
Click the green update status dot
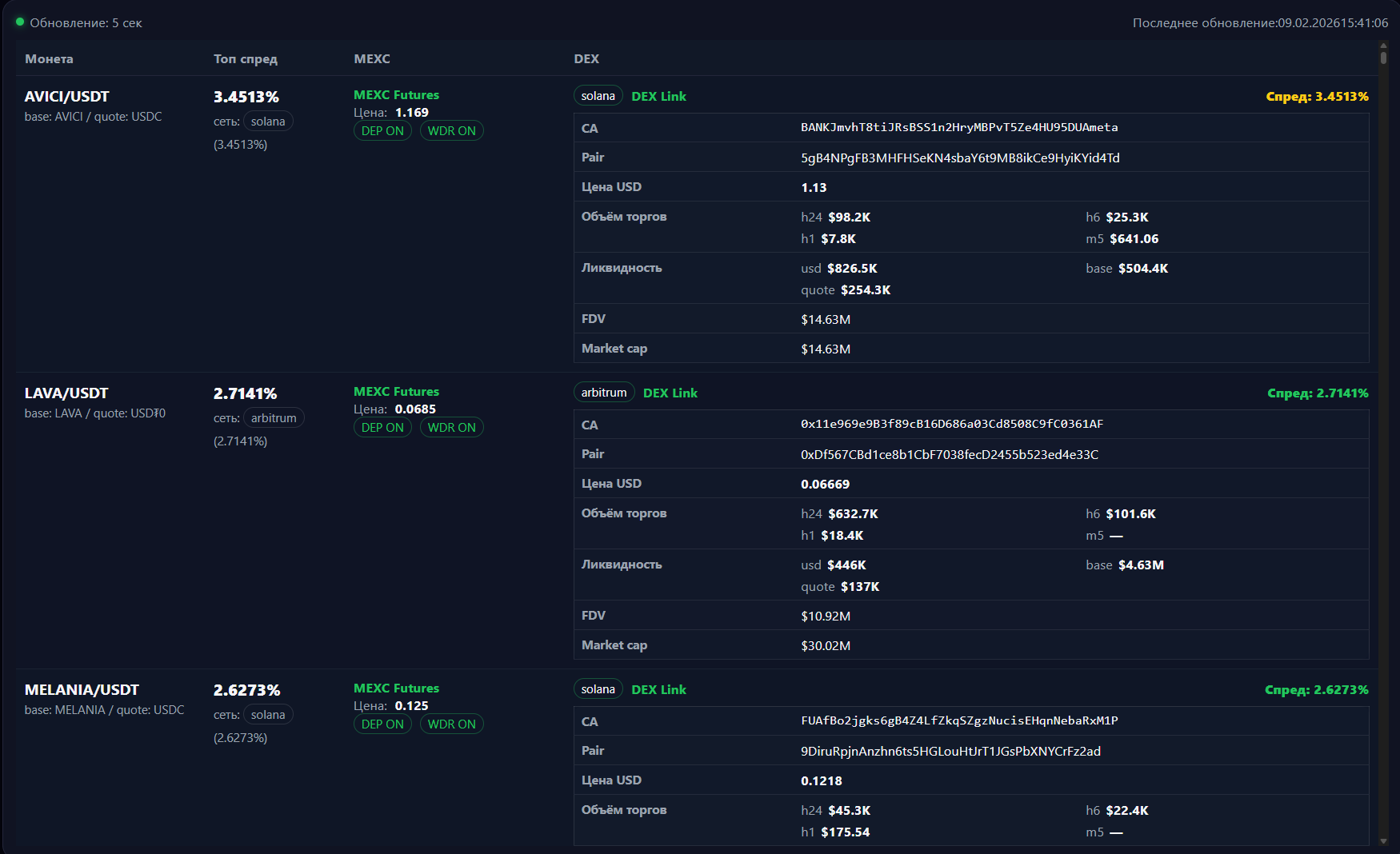(20, 22)
